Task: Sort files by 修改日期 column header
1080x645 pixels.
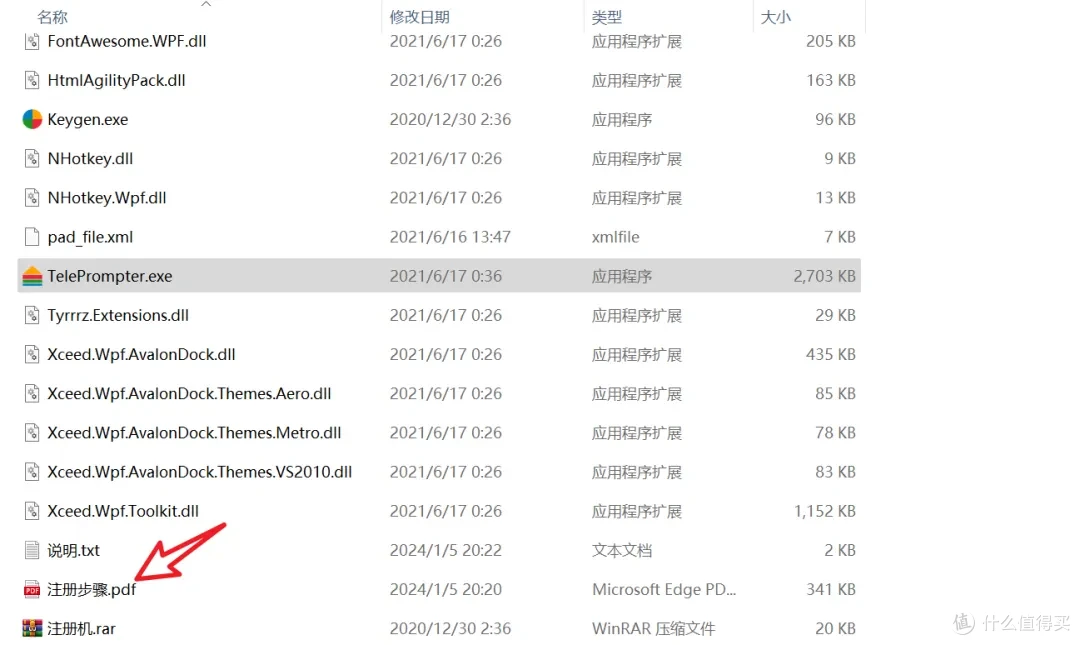Action: pyautogui.click(x=419, y=17)
